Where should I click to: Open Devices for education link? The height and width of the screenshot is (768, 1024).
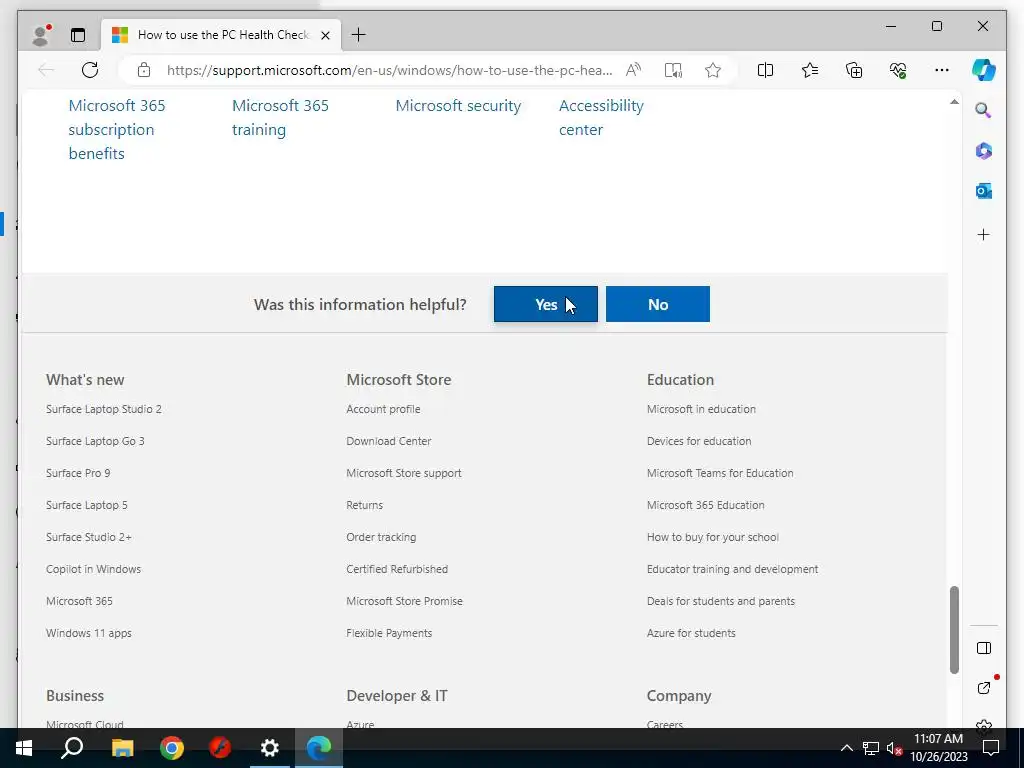pos(699,441)
